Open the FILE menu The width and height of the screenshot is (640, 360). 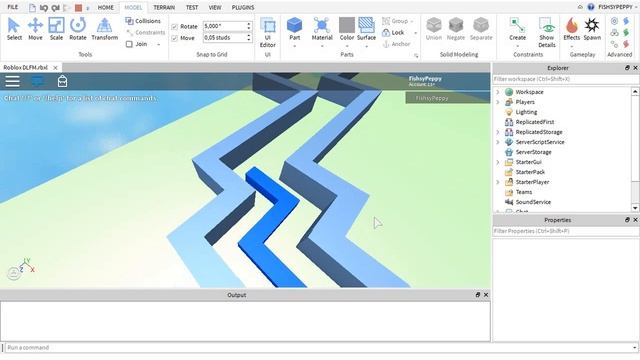pos(13,7)
